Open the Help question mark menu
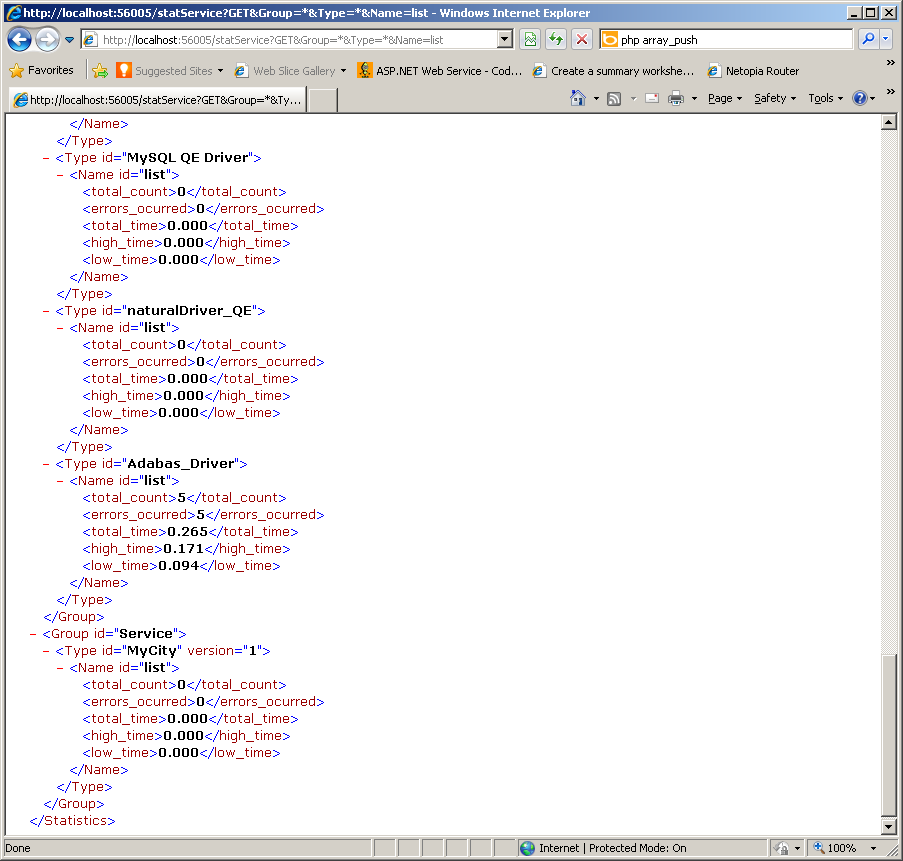Screen dimensions: 903x861 (x=863, y=98)
